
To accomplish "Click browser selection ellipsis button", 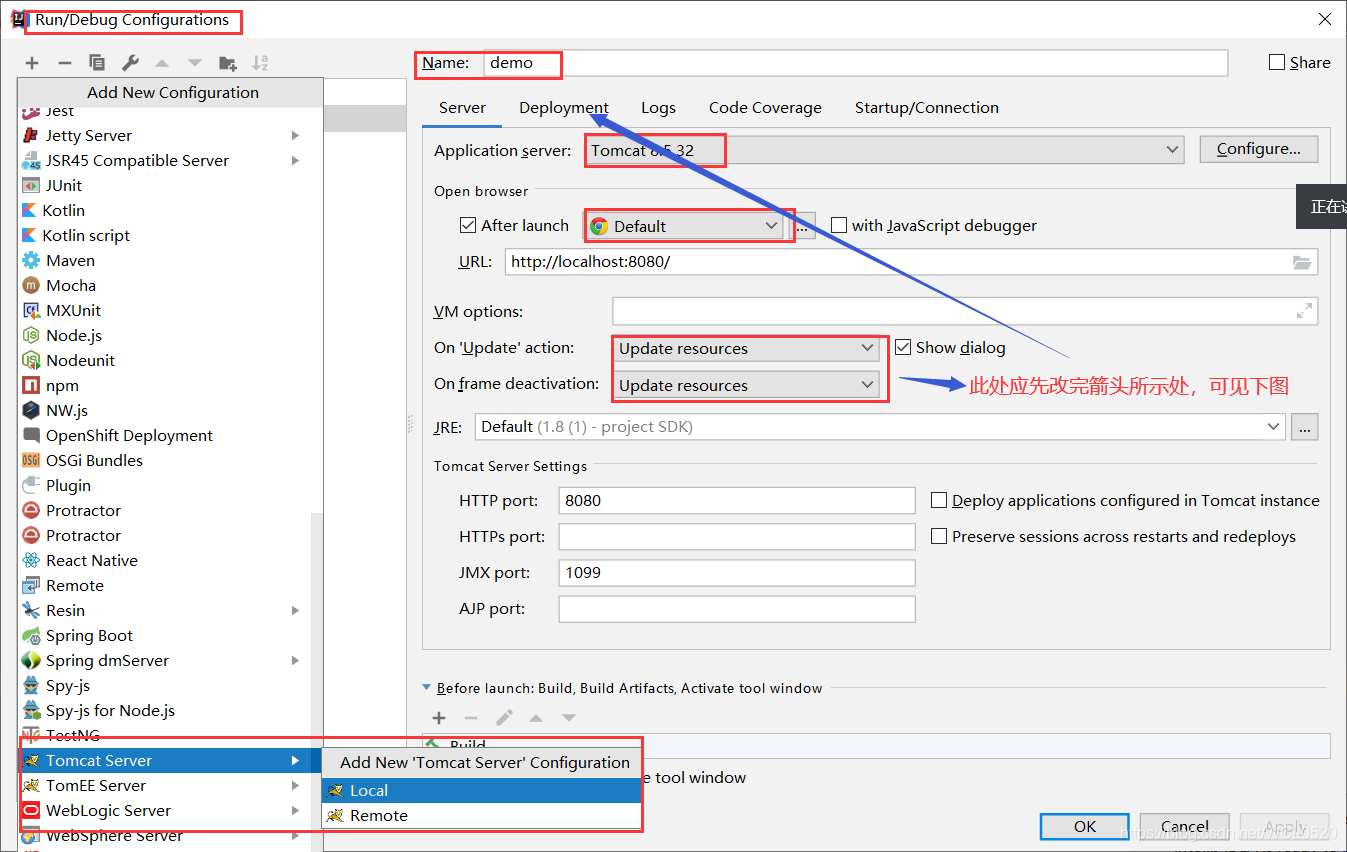I will click(x=803, y=226).
